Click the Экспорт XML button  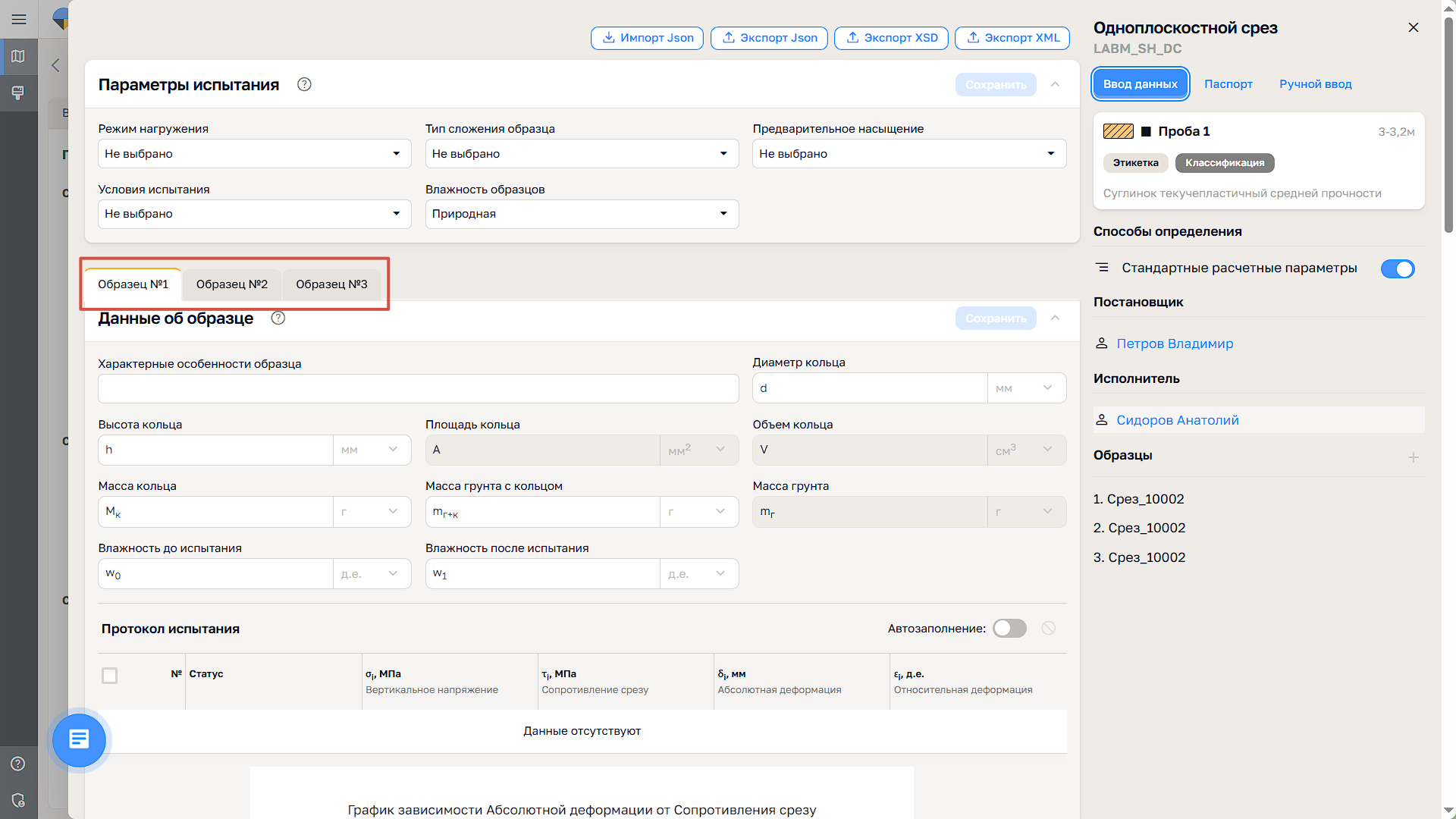tap(1012, 38)
